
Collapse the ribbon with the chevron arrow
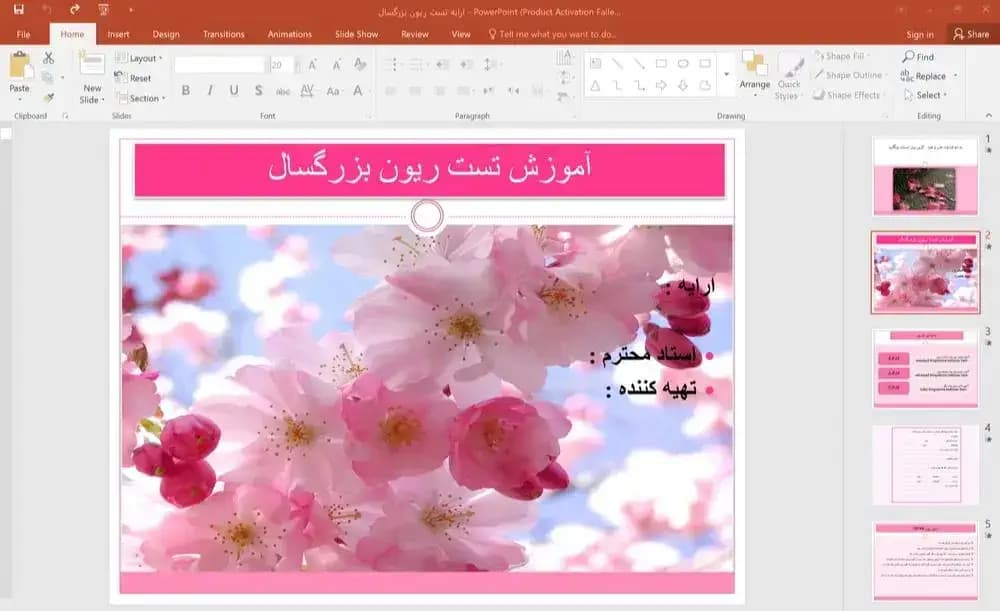[989, 115]
